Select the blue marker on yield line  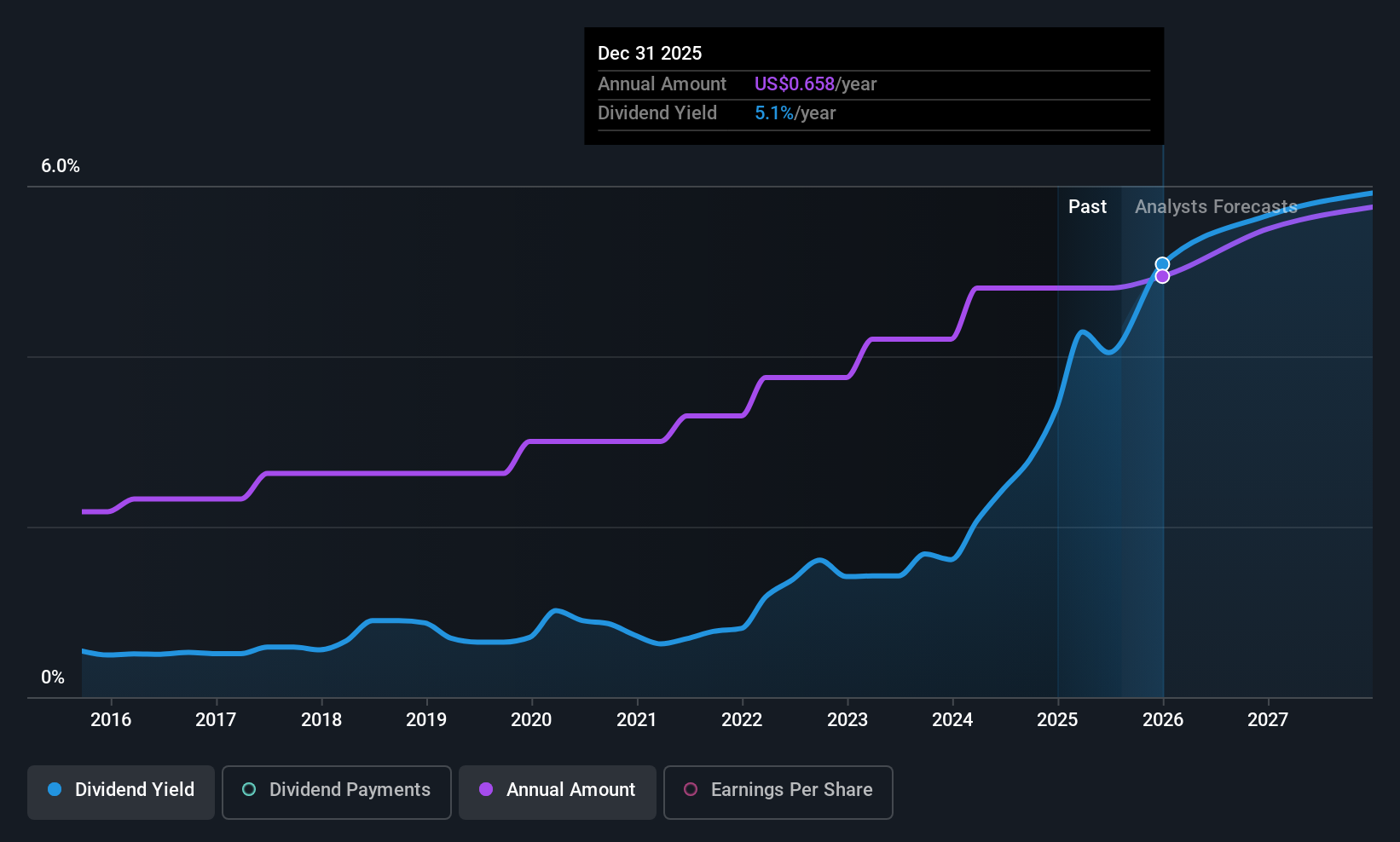coord(1162,264)
